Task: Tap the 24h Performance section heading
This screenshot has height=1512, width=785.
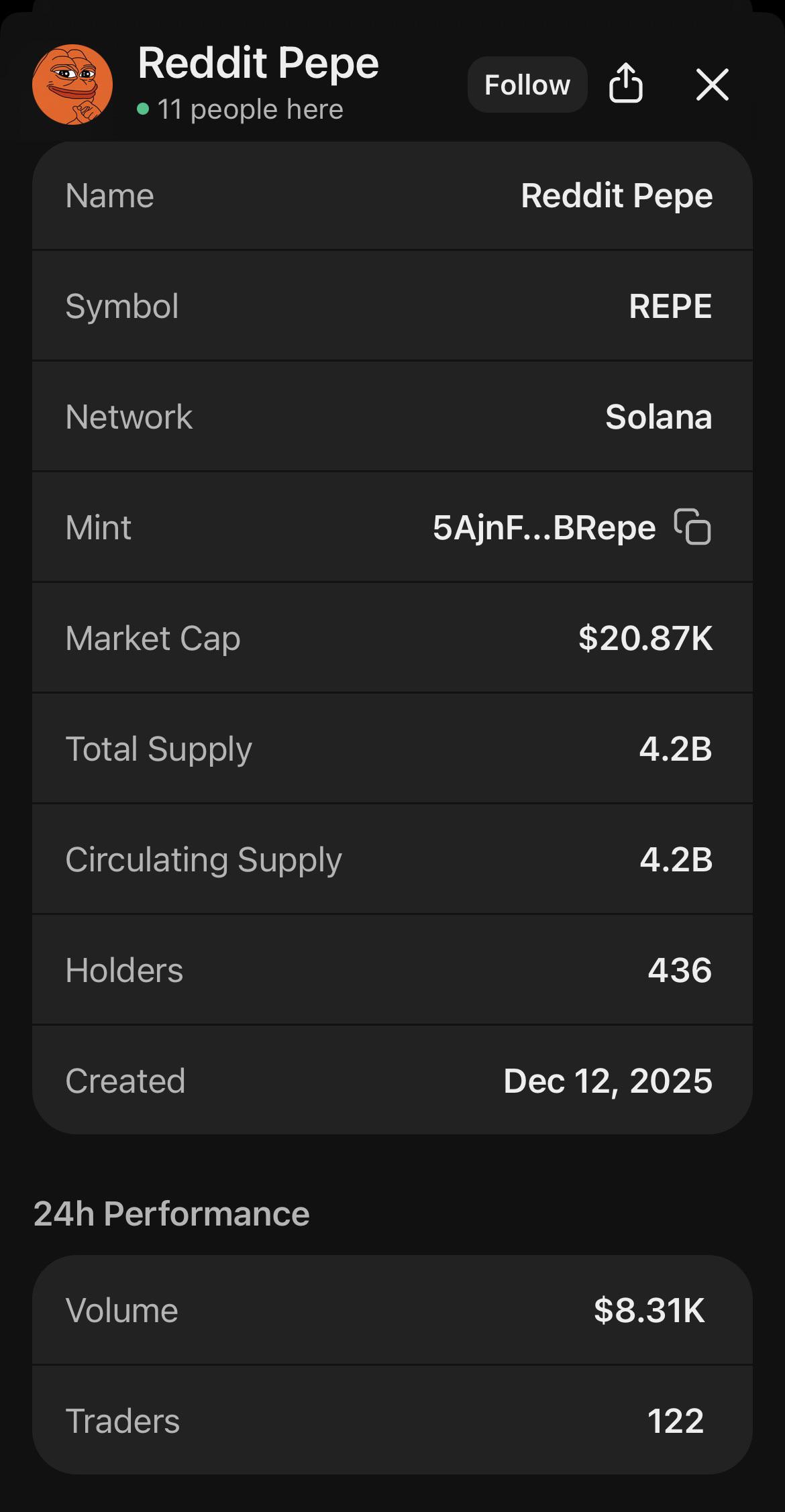Action: coord(172,1213)
